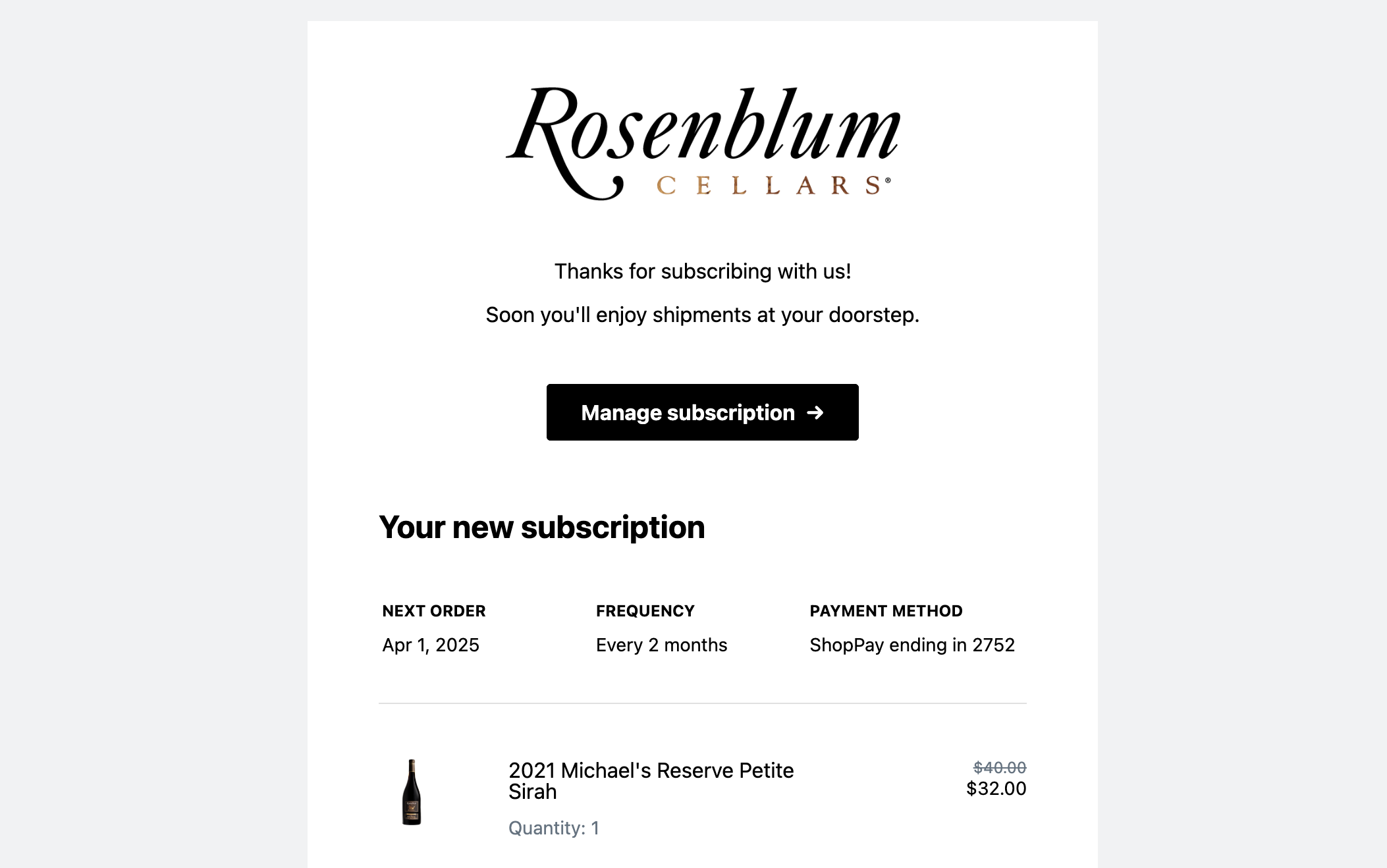Click the wine bottle product thumbnail
1387x868 pixels.
click(x=412, y=792)
